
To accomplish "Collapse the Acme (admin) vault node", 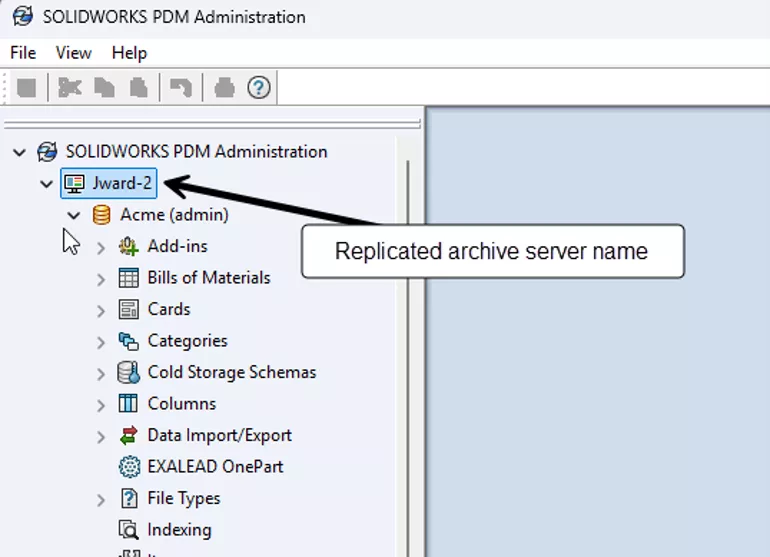I will pyautogui.click(x=74, y=215).
